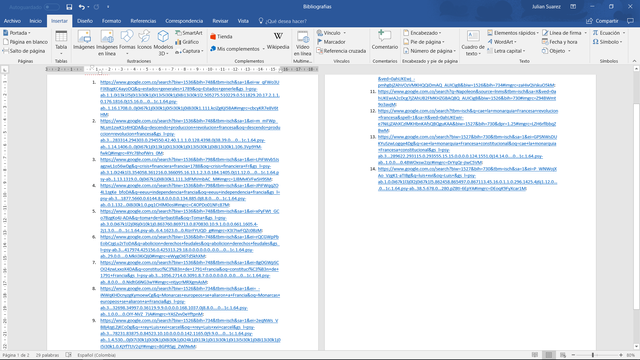640x360 pixels.
Task: Click the Save icon in the title bar
Action: 69,7
